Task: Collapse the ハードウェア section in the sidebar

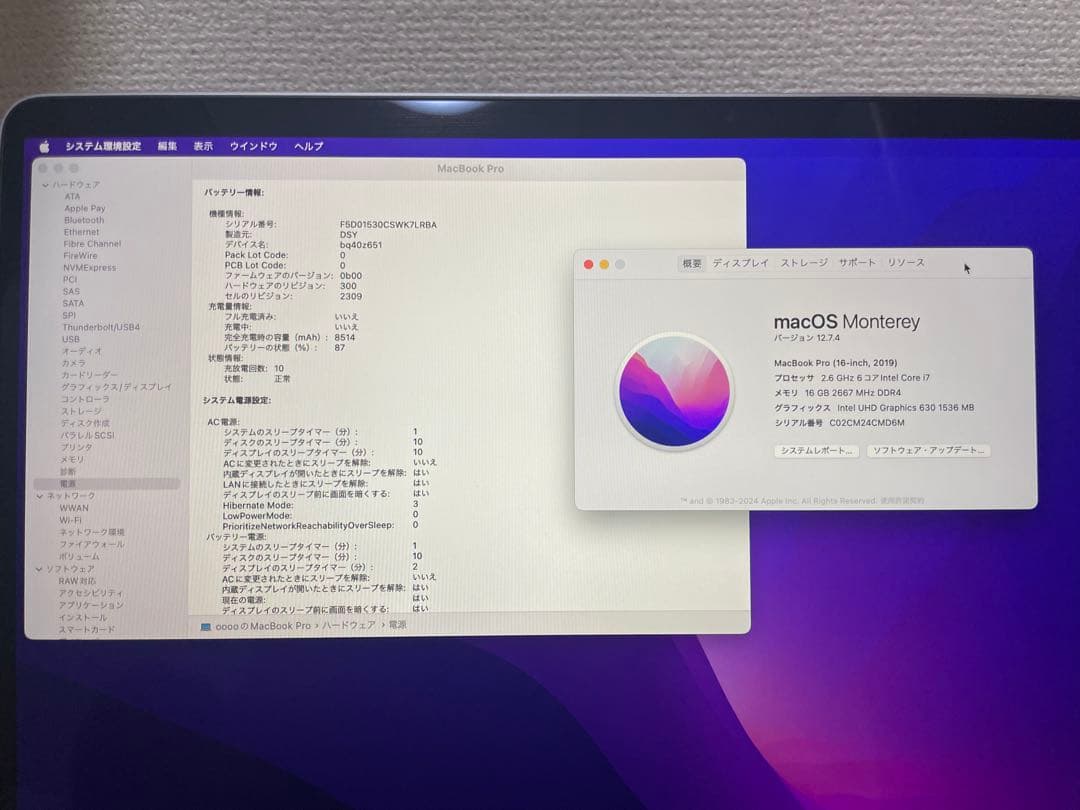Action: click(45, 185)
